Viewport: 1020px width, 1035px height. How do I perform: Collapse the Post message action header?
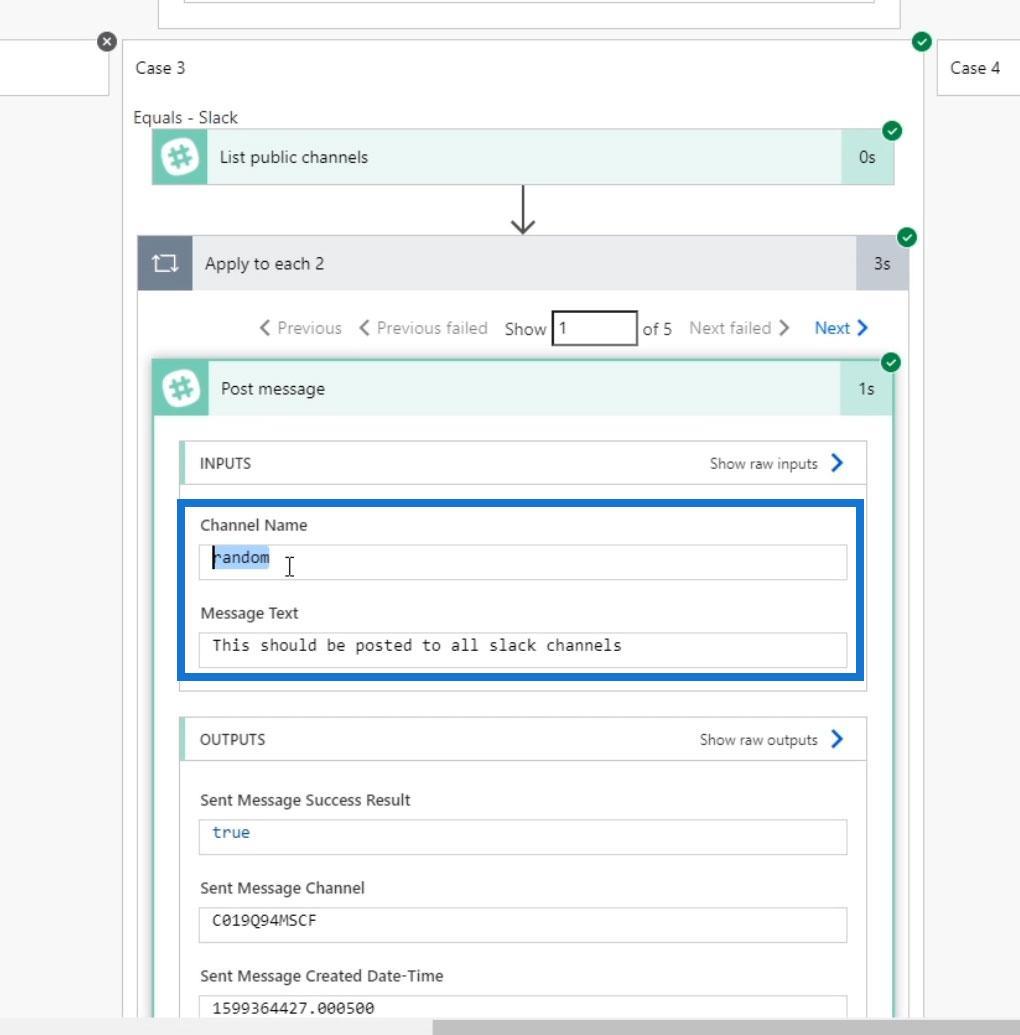(523, 389)
